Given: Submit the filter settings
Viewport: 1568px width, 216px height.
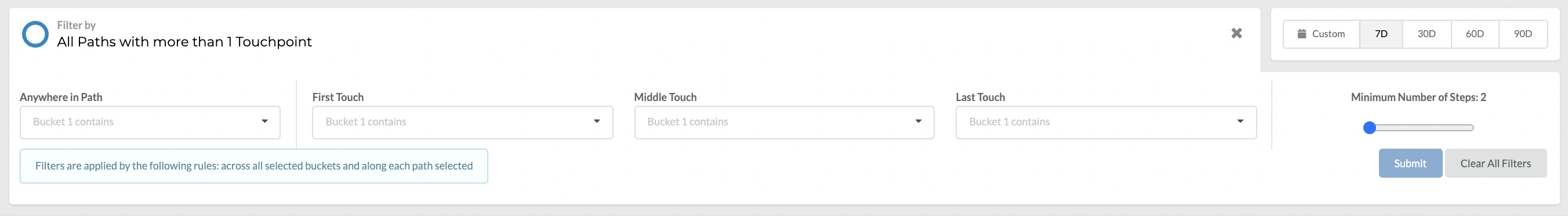Looking at the screenshot, I should [x=1410, y=164].
